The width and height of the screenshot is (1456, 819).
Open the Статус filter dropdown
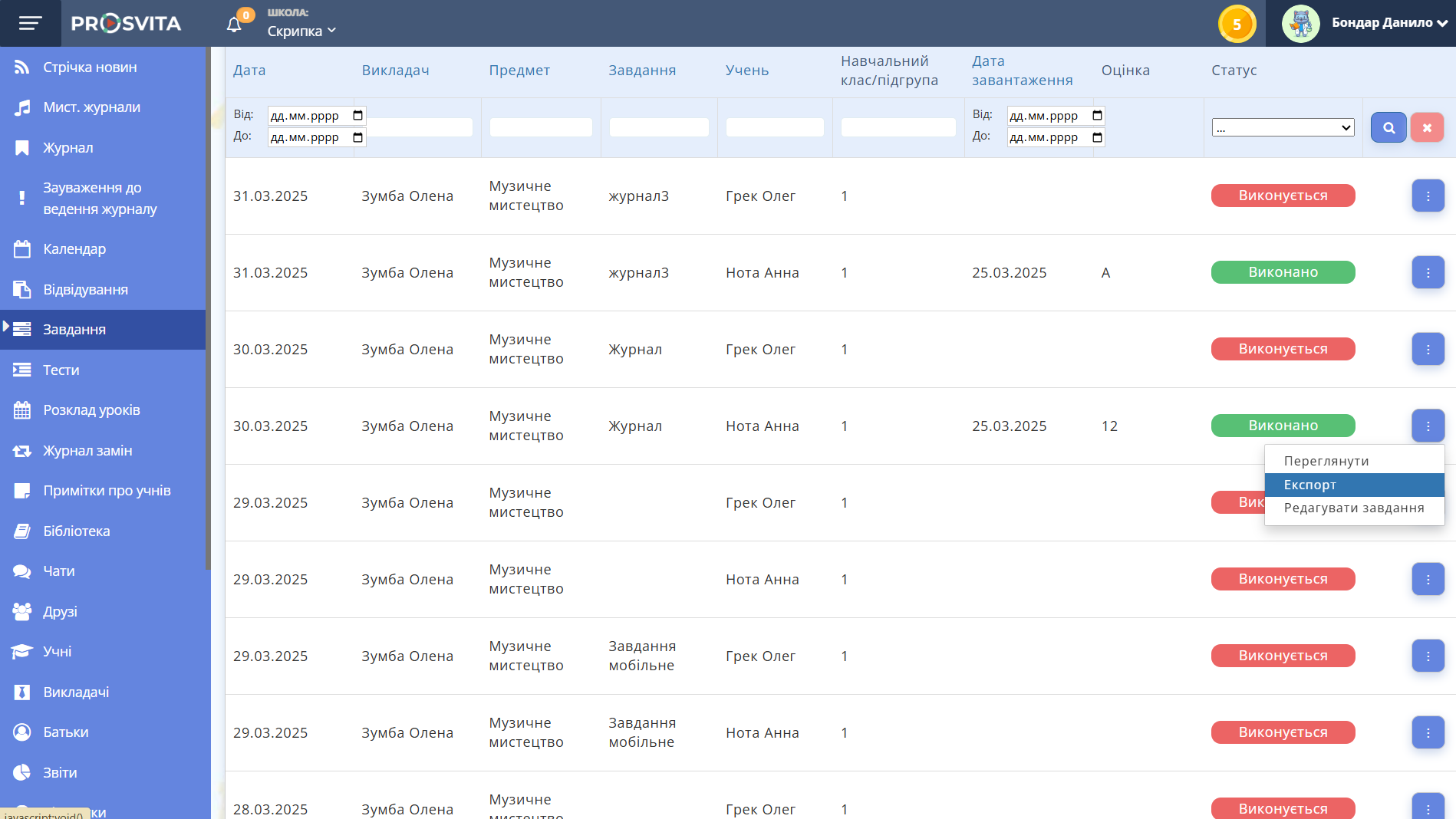point(1283,128)
